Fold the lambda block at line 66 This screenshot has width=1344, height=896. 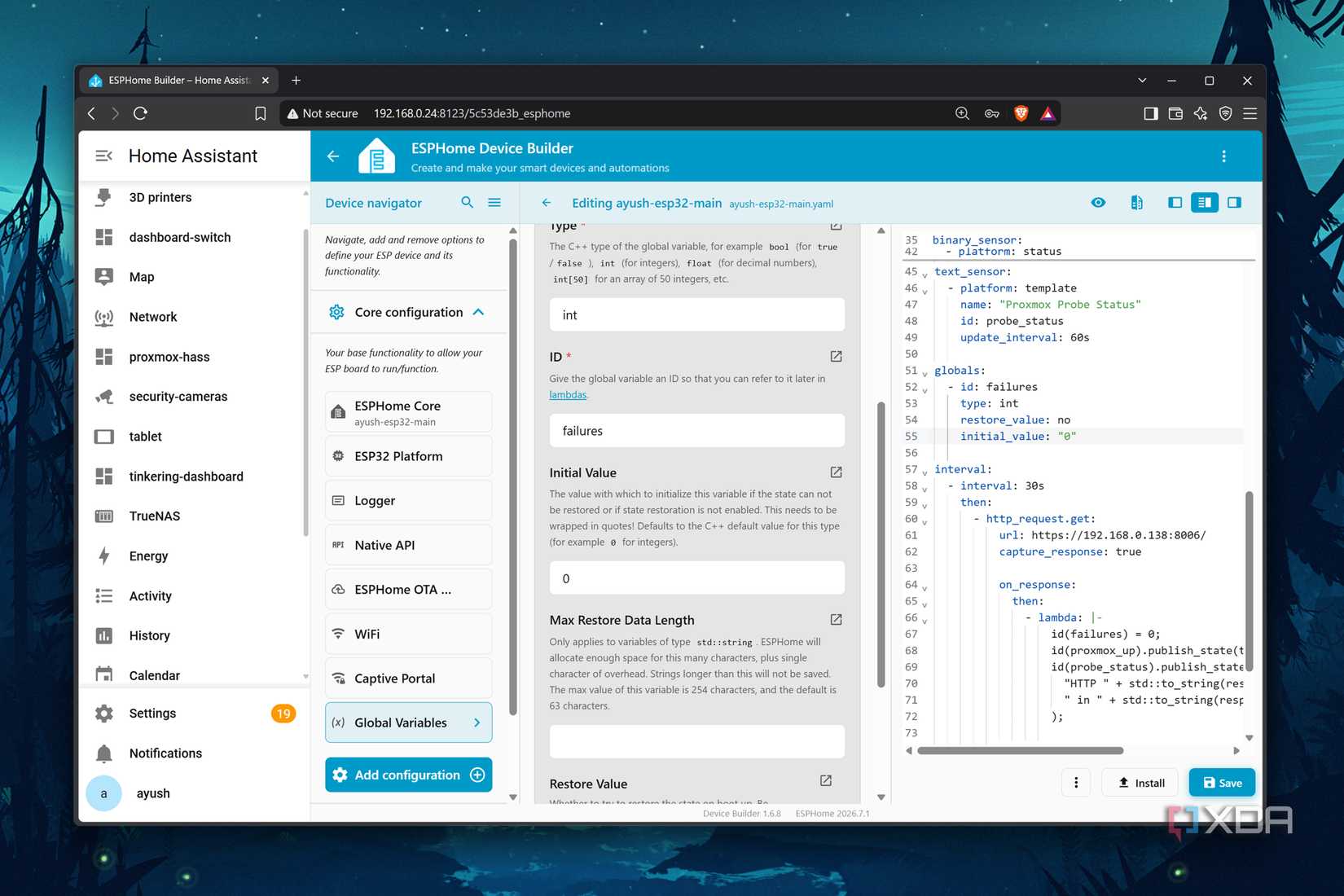[925, 620]
